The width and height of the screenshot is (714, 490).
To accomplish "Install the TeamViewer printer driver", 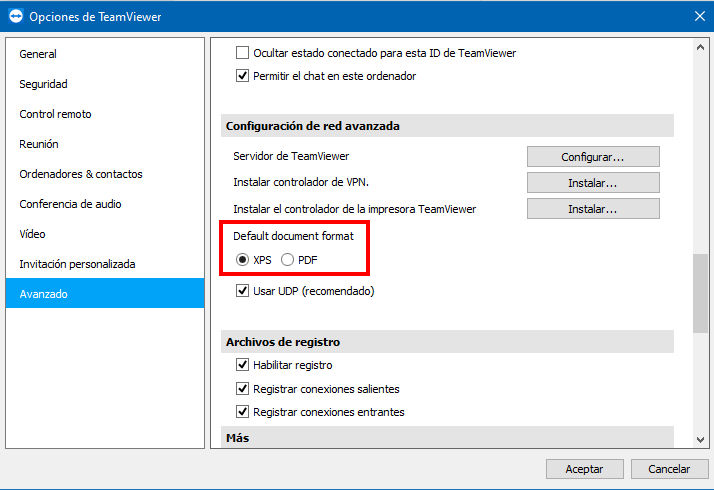I will tap(593, 209).
